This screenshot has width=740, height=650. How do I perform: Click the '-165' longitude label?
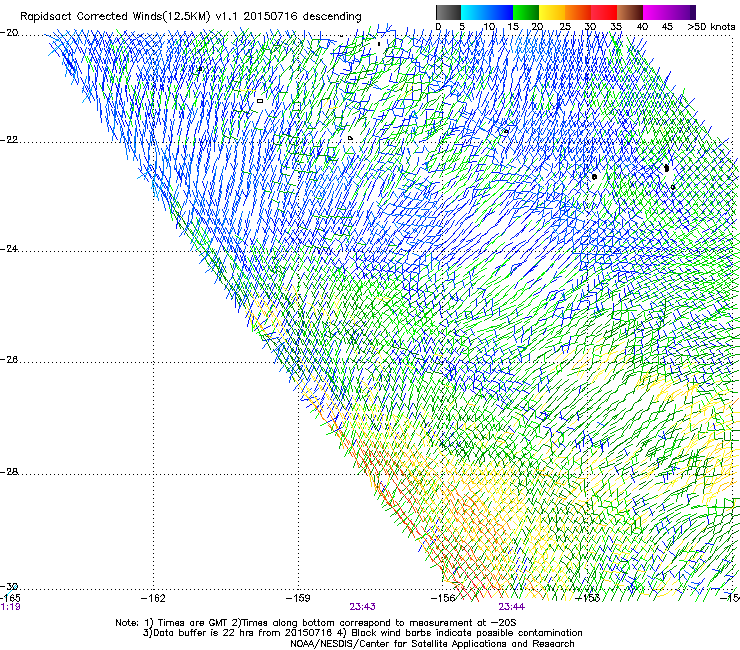pyautogui.click(x=10, y=598)
